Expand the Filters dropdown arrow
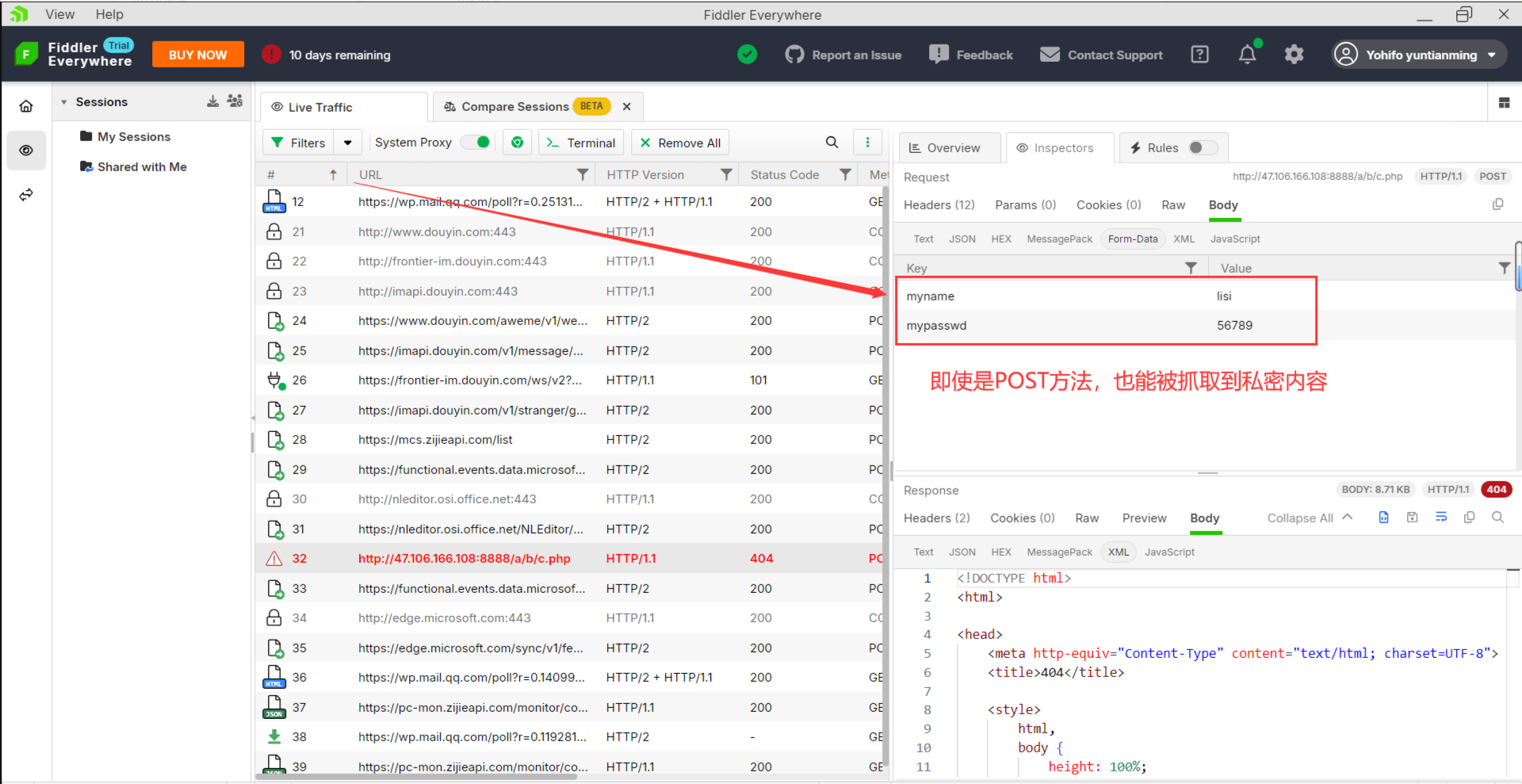The height and width of the screenshot is (784, 1522). click(348, 143)
